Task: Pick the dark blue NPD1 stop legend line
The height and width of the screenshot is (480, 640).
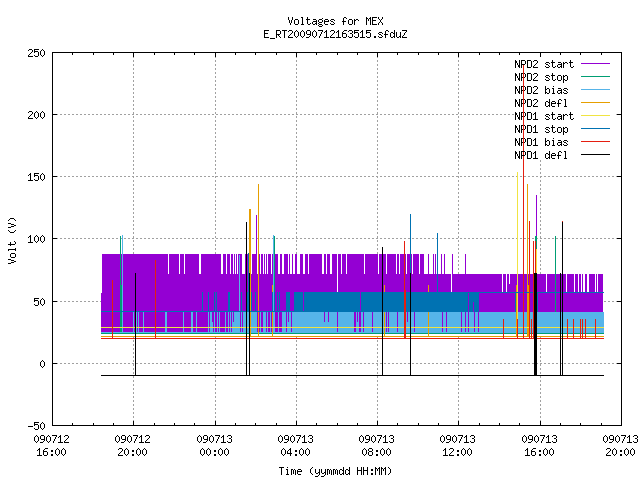Action: [595, 129]
